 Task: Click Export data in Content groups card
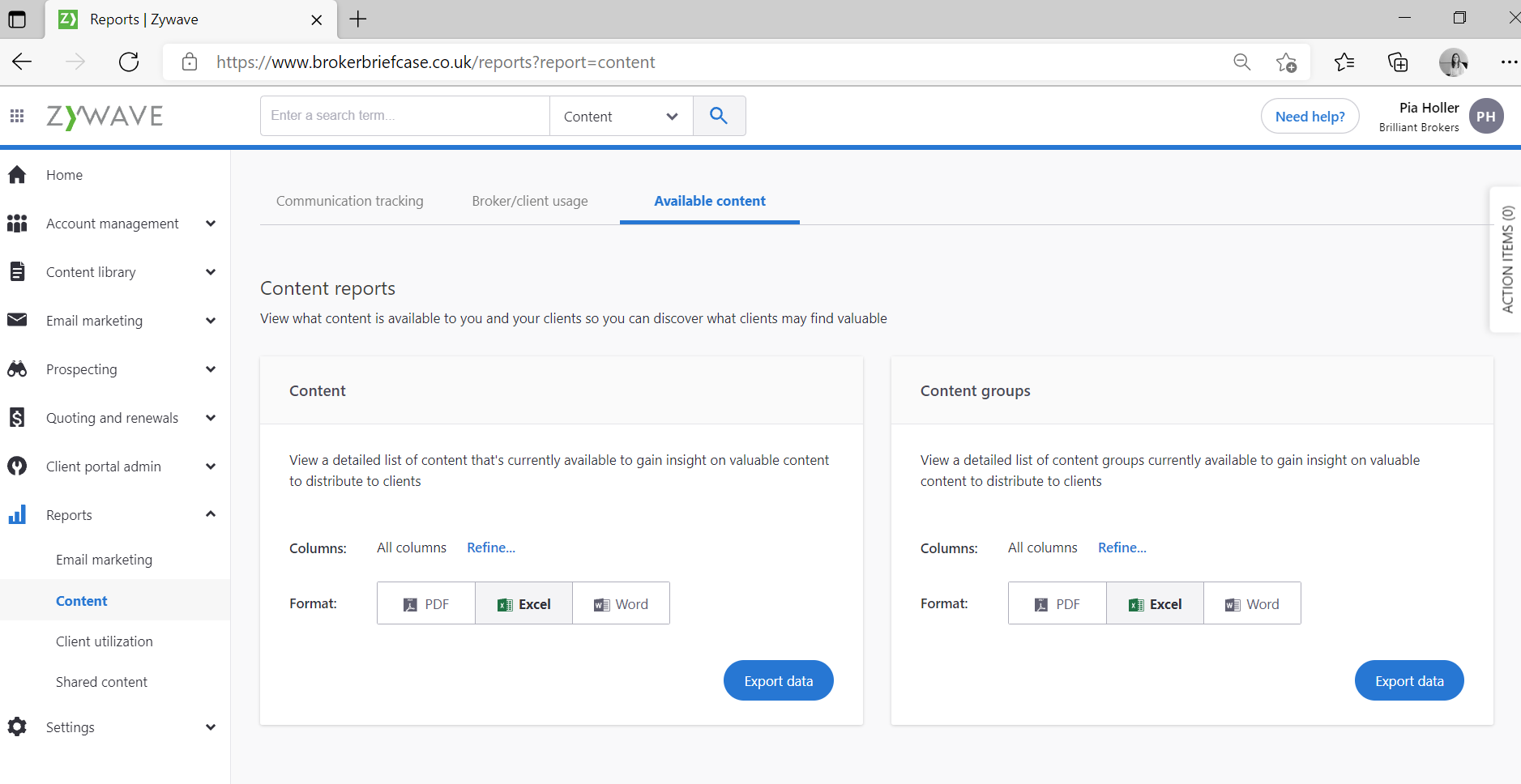tap(1409, 680)
